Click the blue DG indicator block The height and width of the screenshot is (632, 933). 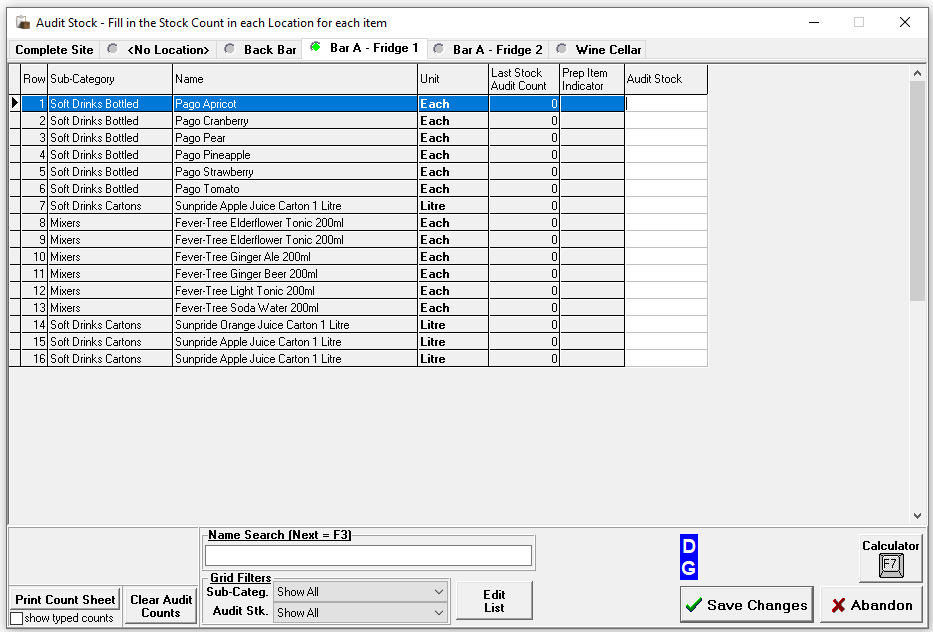click(x=688, y=557)
